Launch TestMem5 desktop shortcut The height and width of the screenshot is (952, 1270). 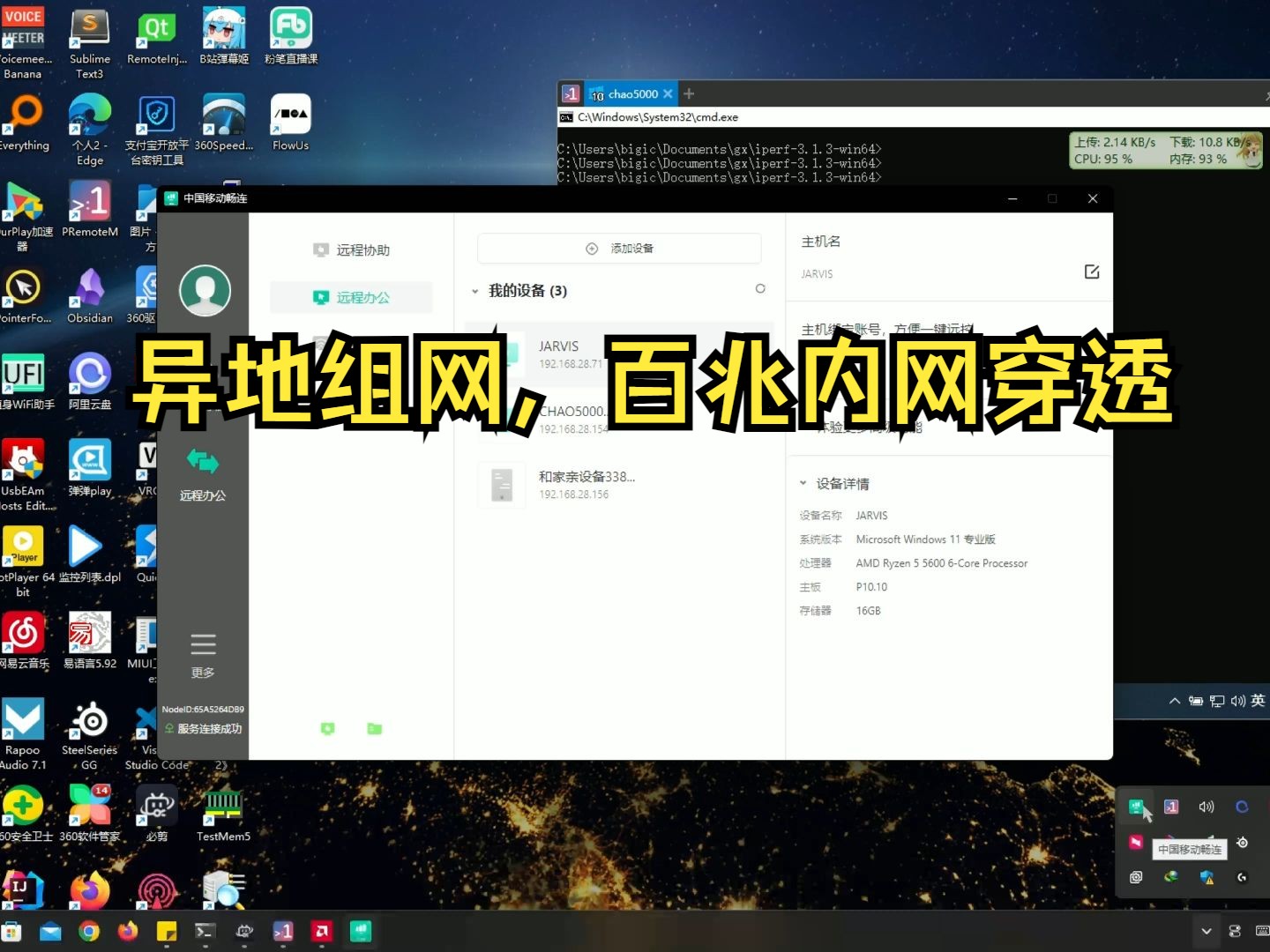pos(223,814)
